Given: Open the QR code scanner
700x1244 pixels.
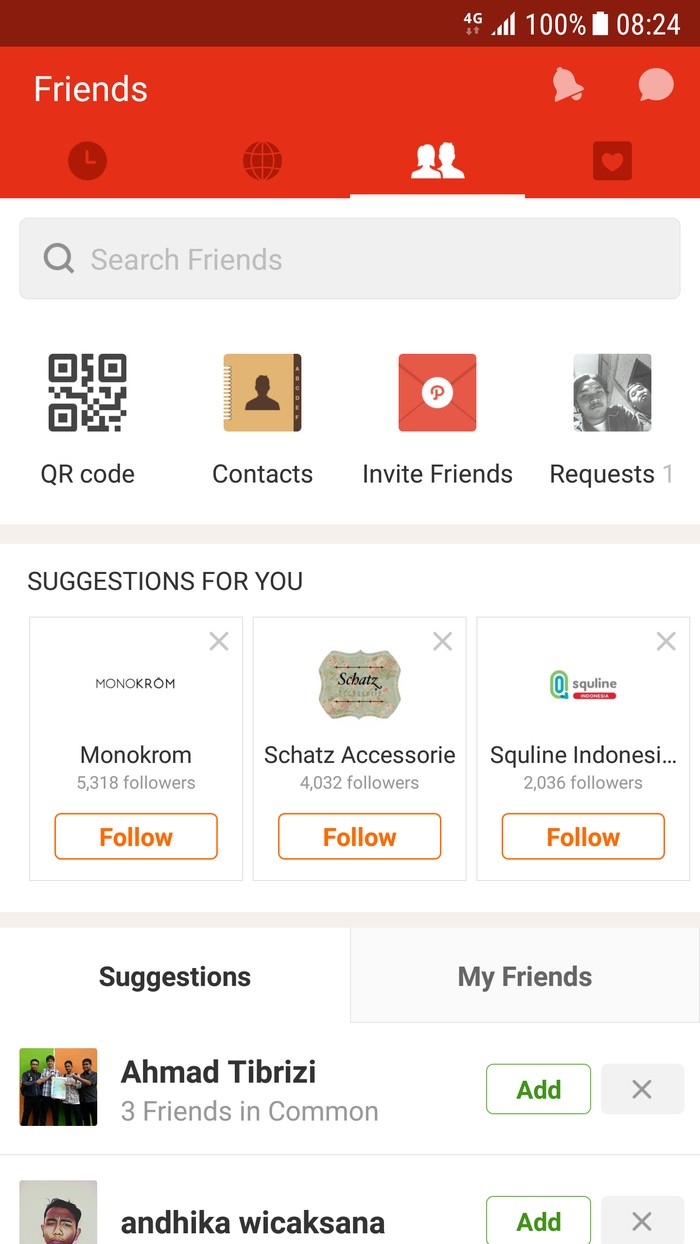Looking at the screenshot, I should 87,393.
